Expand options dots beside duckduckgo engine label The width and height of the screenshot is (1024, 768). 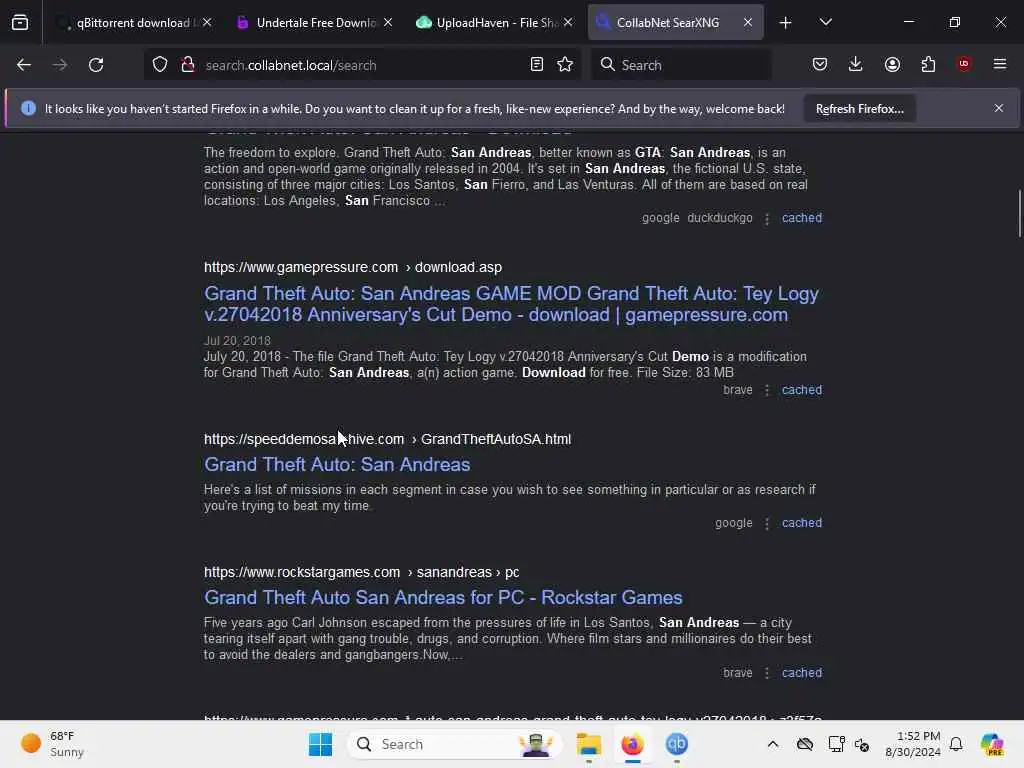pyautogui.click(x=767, y=219)
